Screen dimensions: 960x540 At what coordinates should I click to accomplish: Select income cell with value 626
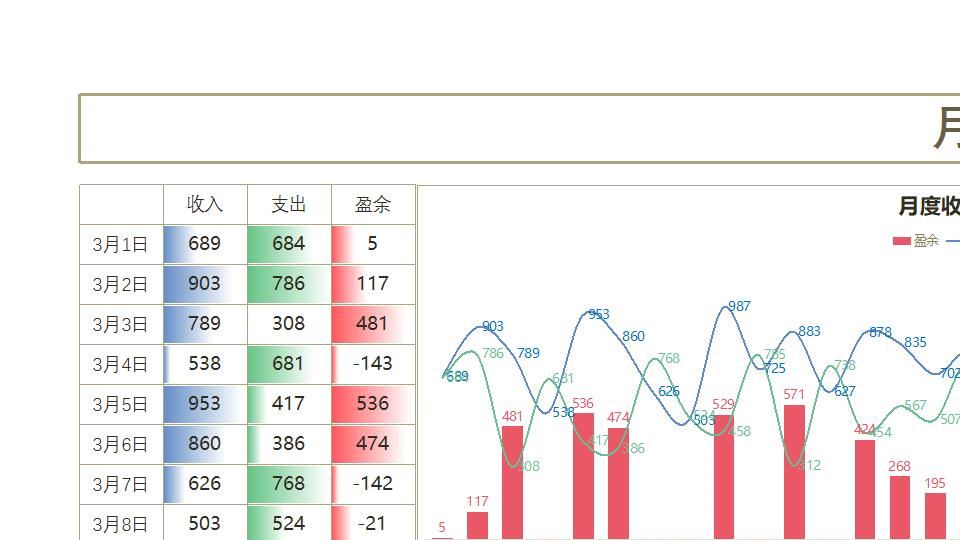pos(205,485)
